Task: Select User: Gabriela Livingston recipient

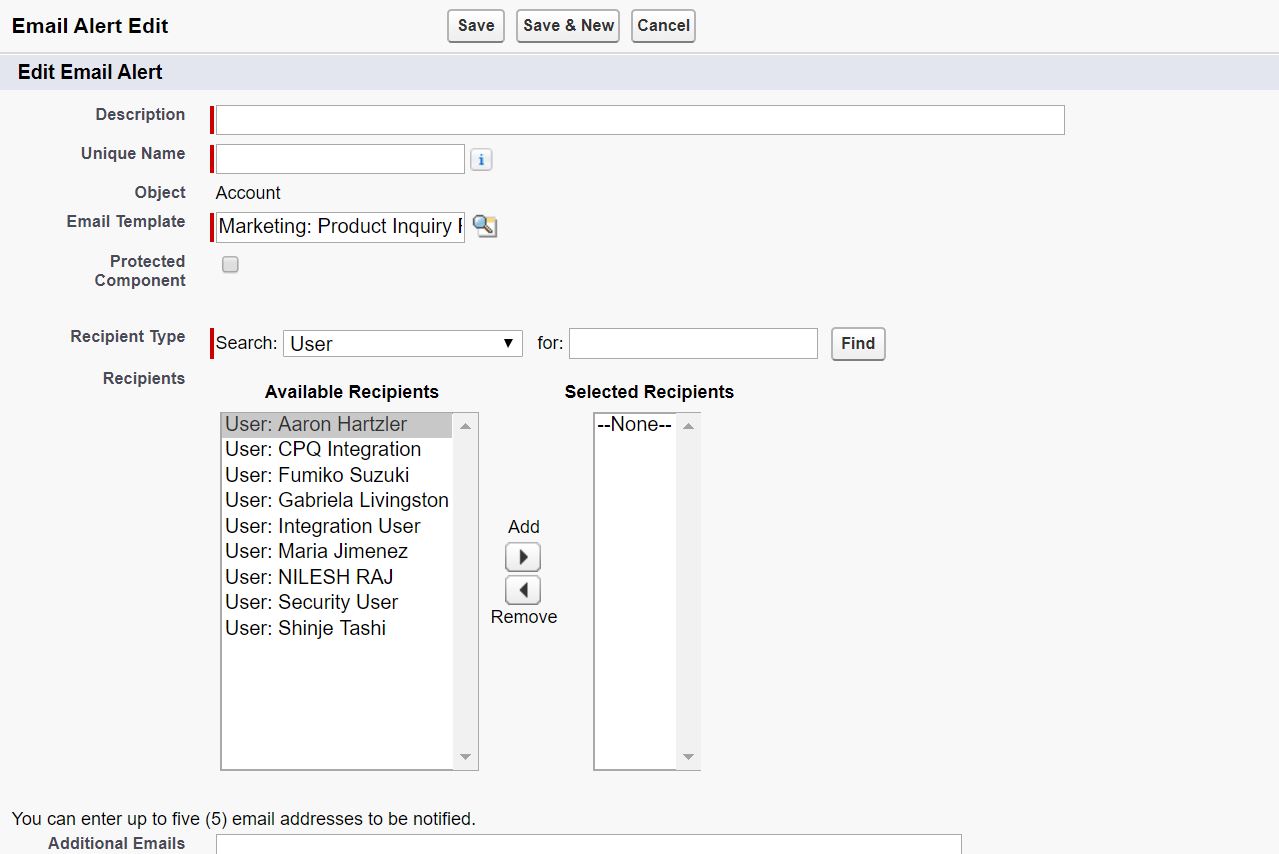Action: [x=337, y=501]
